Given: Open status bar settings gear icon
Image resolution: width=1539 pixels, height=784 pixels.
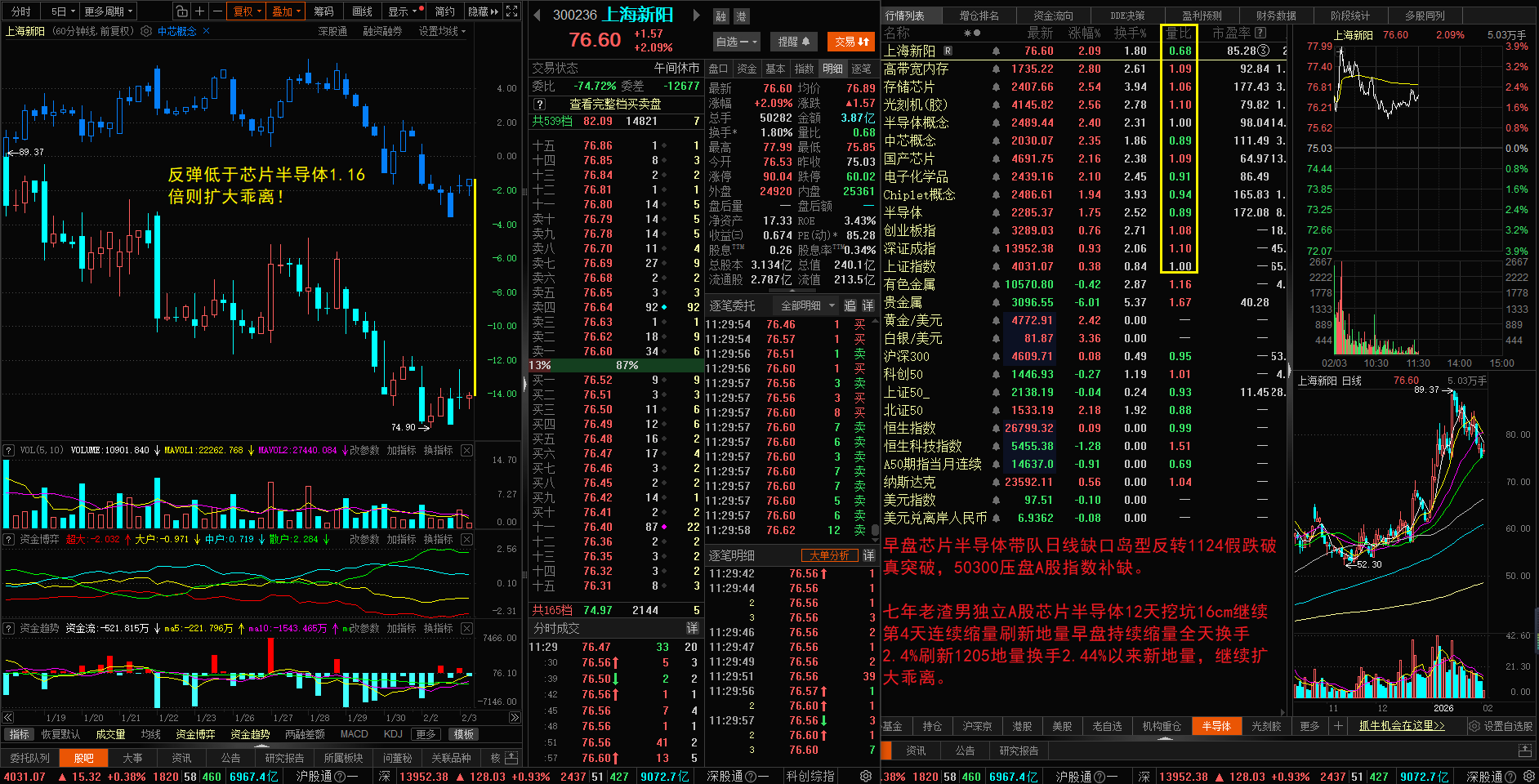Looking at the screenshot, I should 866,776.
